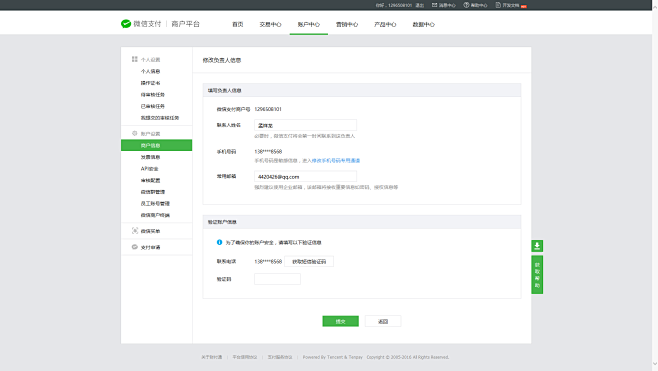
Task: Open the message center envelope icon
Action: click(x=434, y=5)
